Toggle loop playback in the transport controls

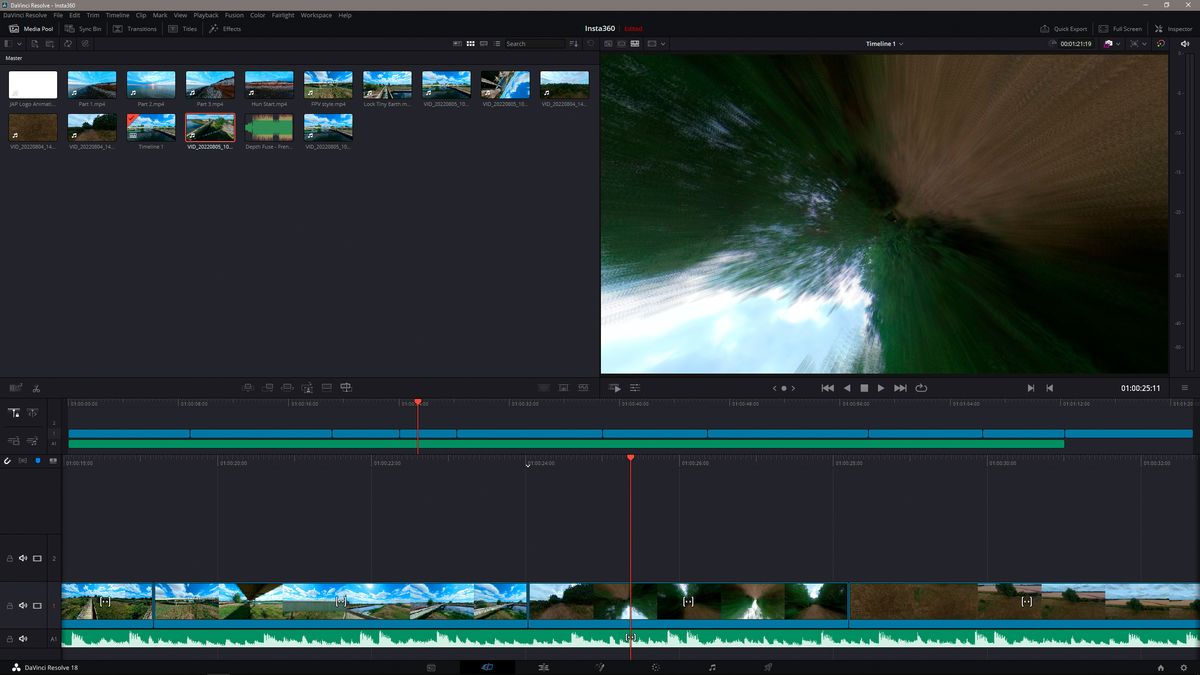point(920,388)
